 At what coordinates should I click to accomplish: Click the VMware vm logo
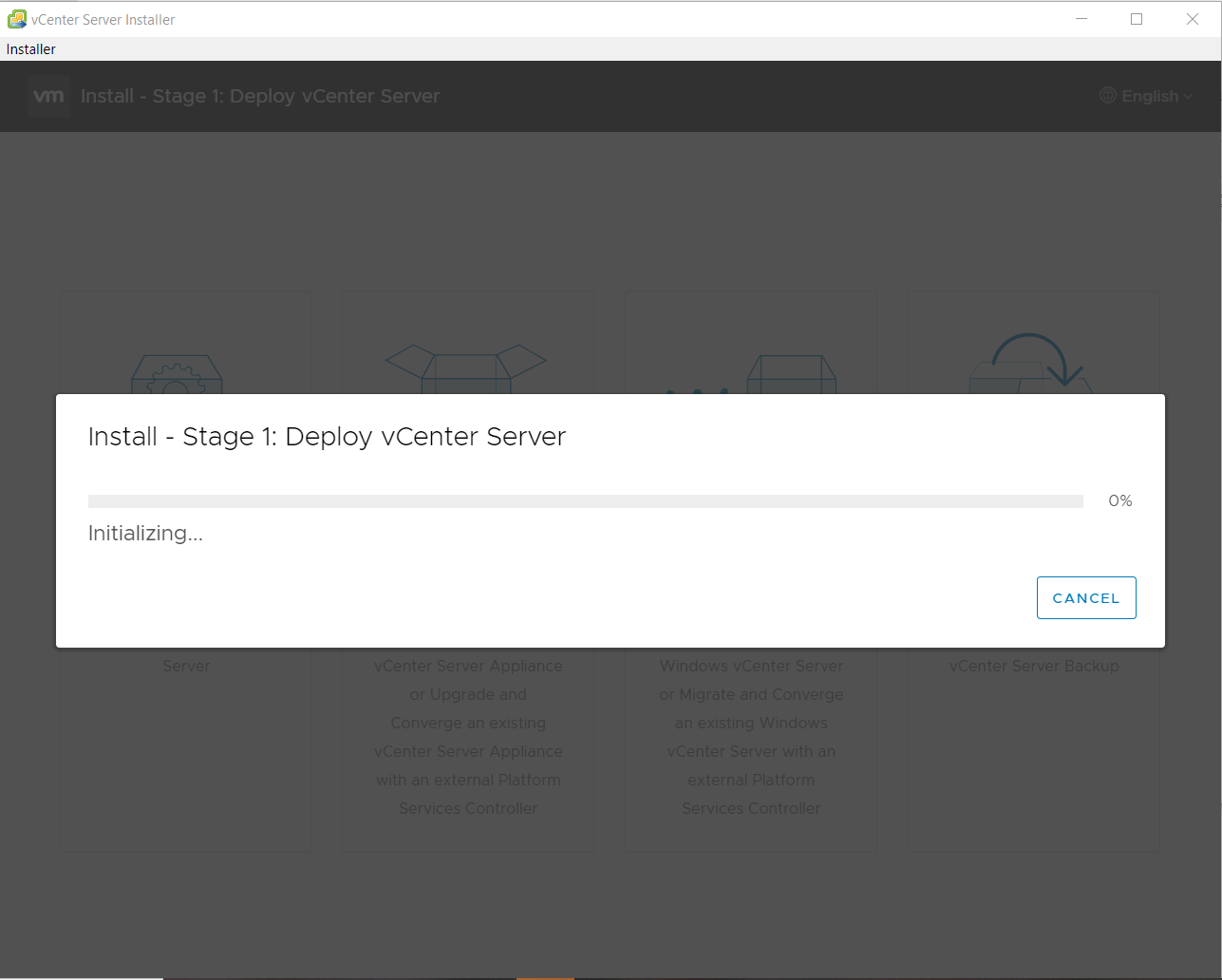49,96
